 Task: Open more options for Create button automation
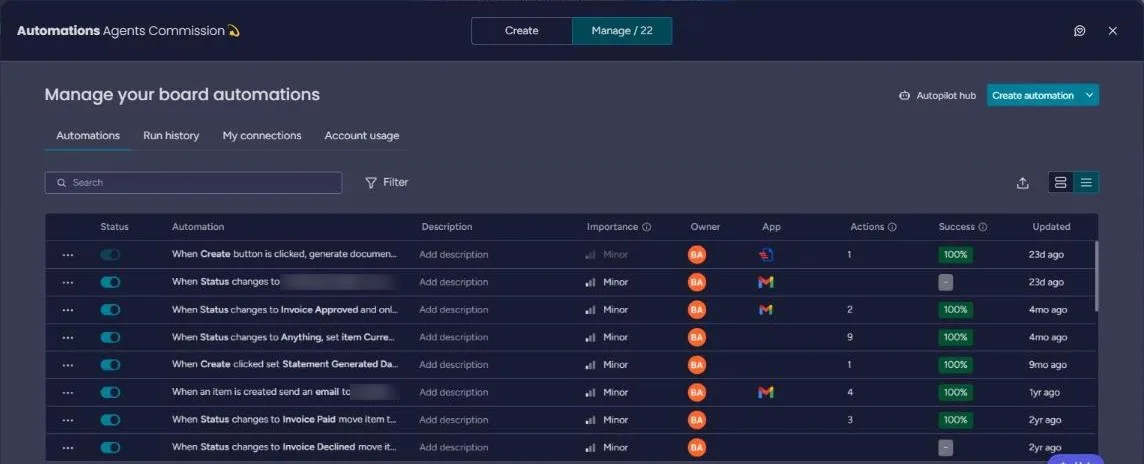tap(68, 255)
